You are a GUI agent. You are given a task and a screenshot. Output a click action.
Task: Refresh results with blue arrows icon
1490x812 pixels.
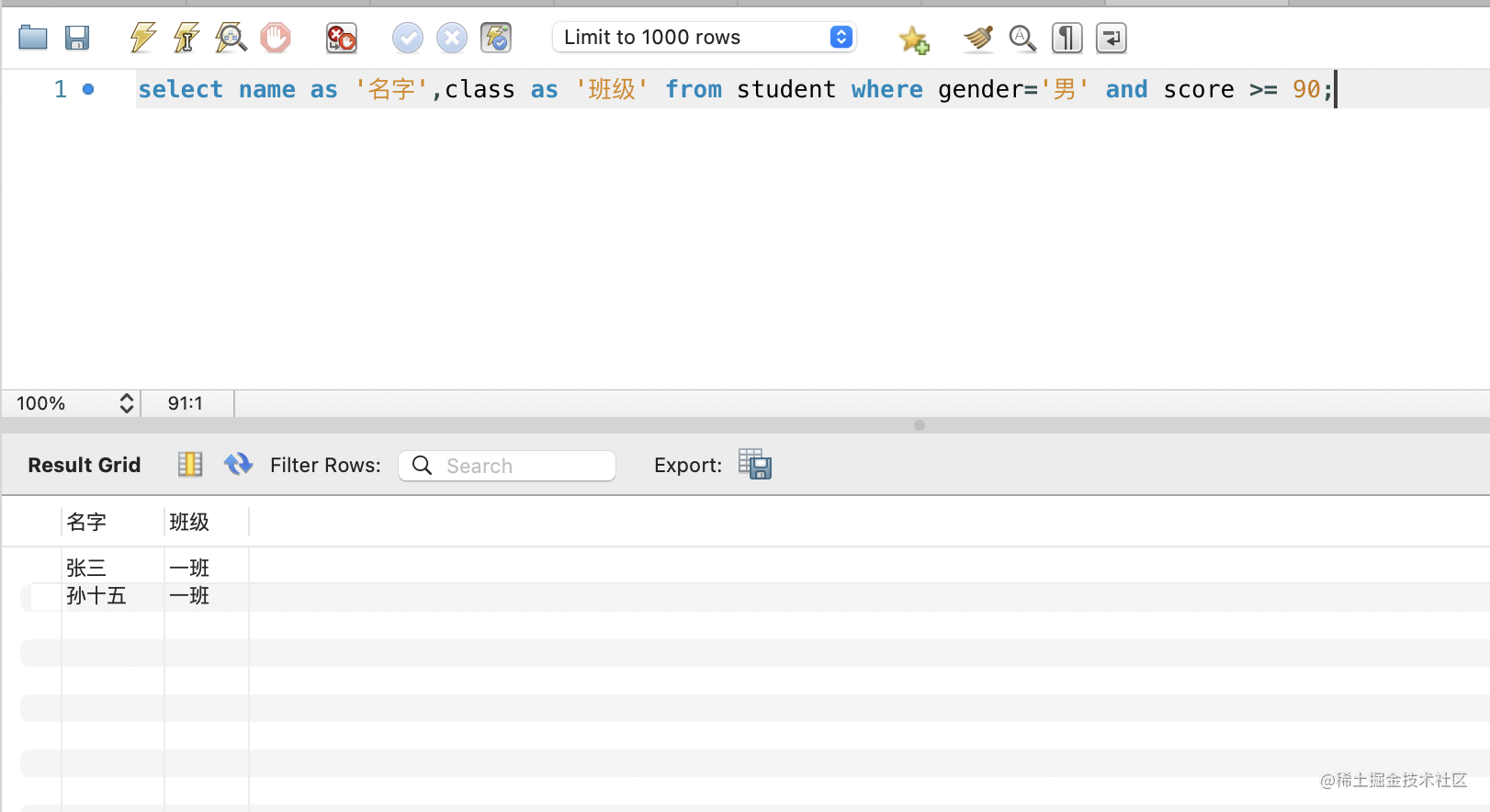click(x=238, y=465)
